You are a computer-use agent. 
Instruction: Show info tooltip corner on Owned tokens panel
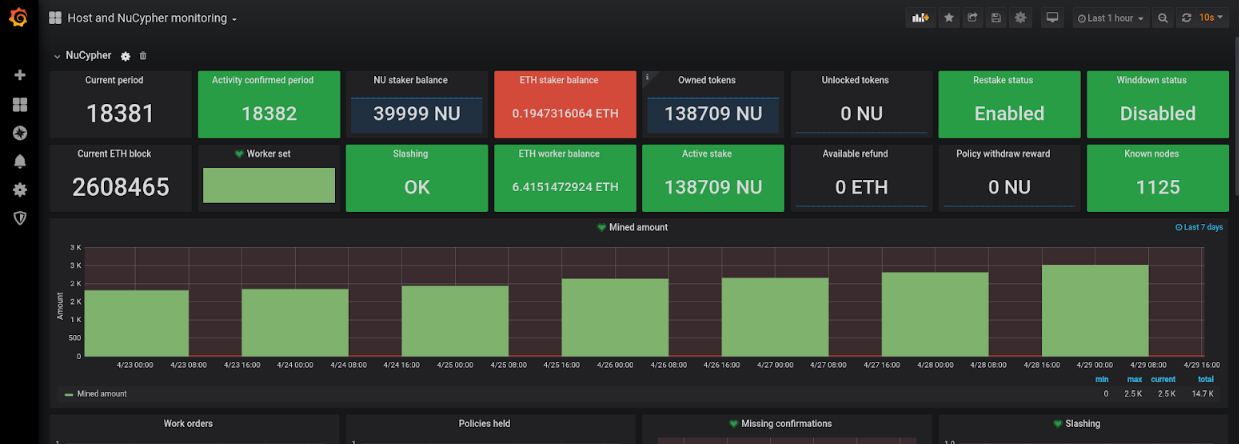pos(648,76)
